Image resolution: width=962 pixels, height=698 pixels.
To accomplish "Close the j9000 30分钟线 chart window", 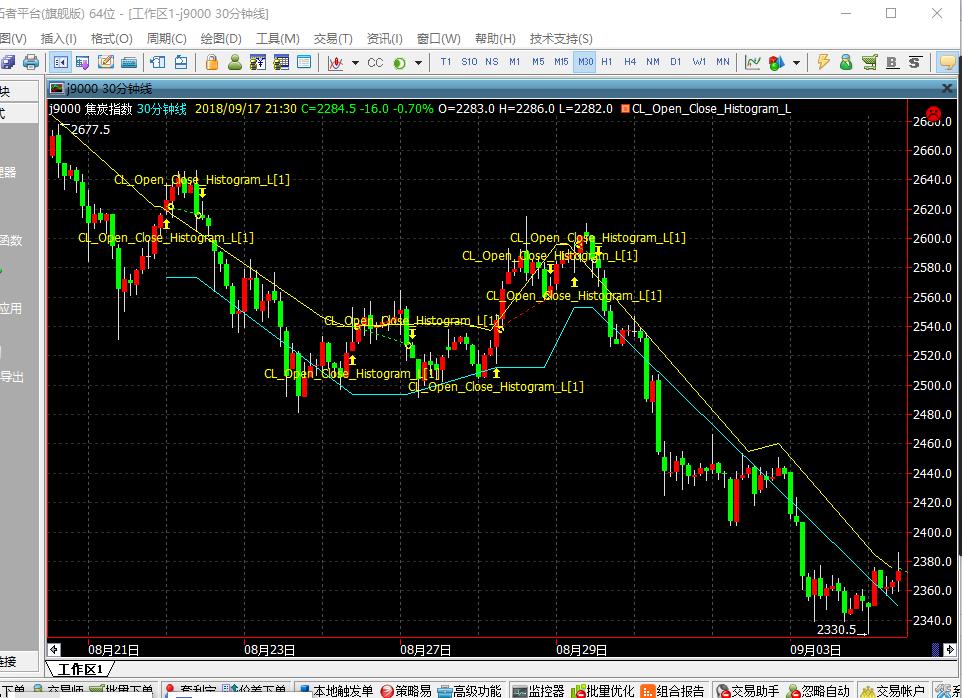I will 947,88.
